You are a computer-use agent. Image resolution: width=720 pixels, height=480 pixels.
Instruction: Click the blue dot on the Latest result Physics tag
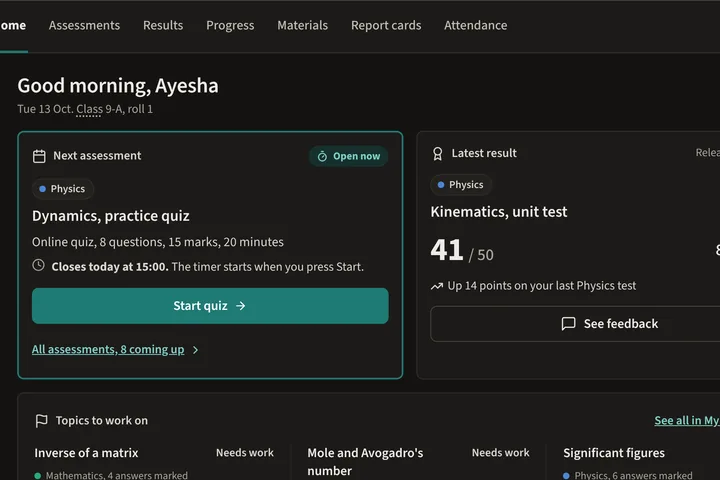click(x=441, y=185)
